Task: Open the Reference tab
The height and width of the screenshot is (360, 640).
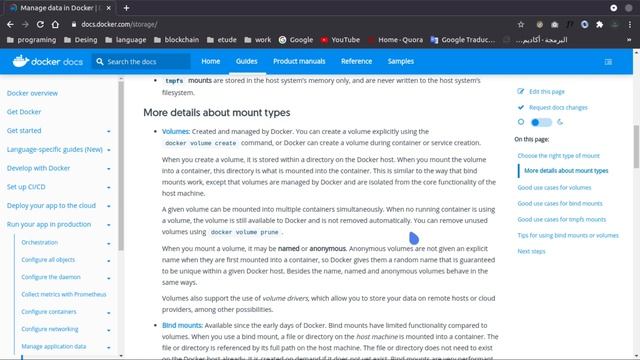Action: click(x=356, y=61)
